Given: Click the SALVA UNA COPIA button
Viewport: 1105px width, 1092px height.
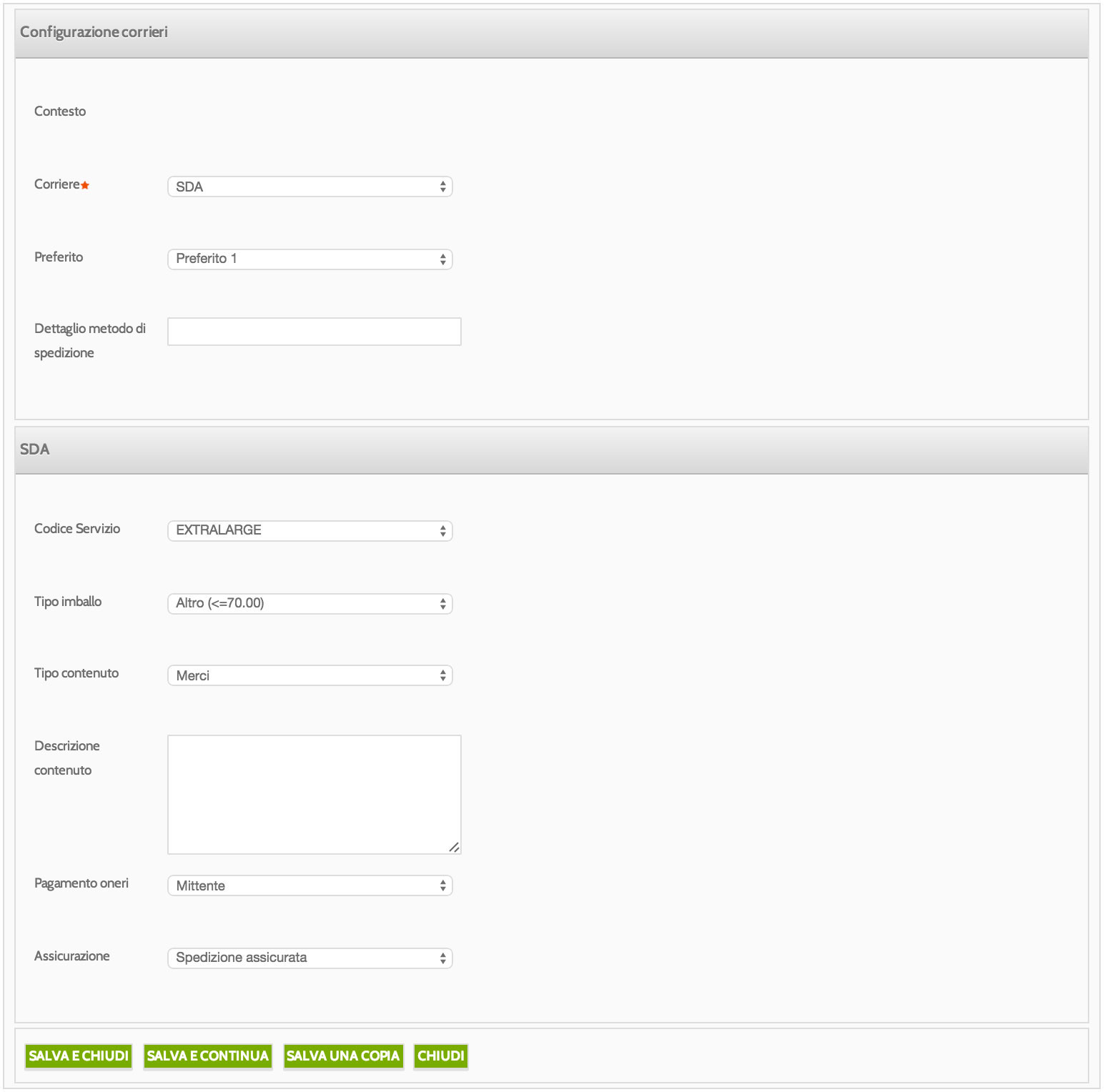Looking at the screenshot, I should [343, 1056].
